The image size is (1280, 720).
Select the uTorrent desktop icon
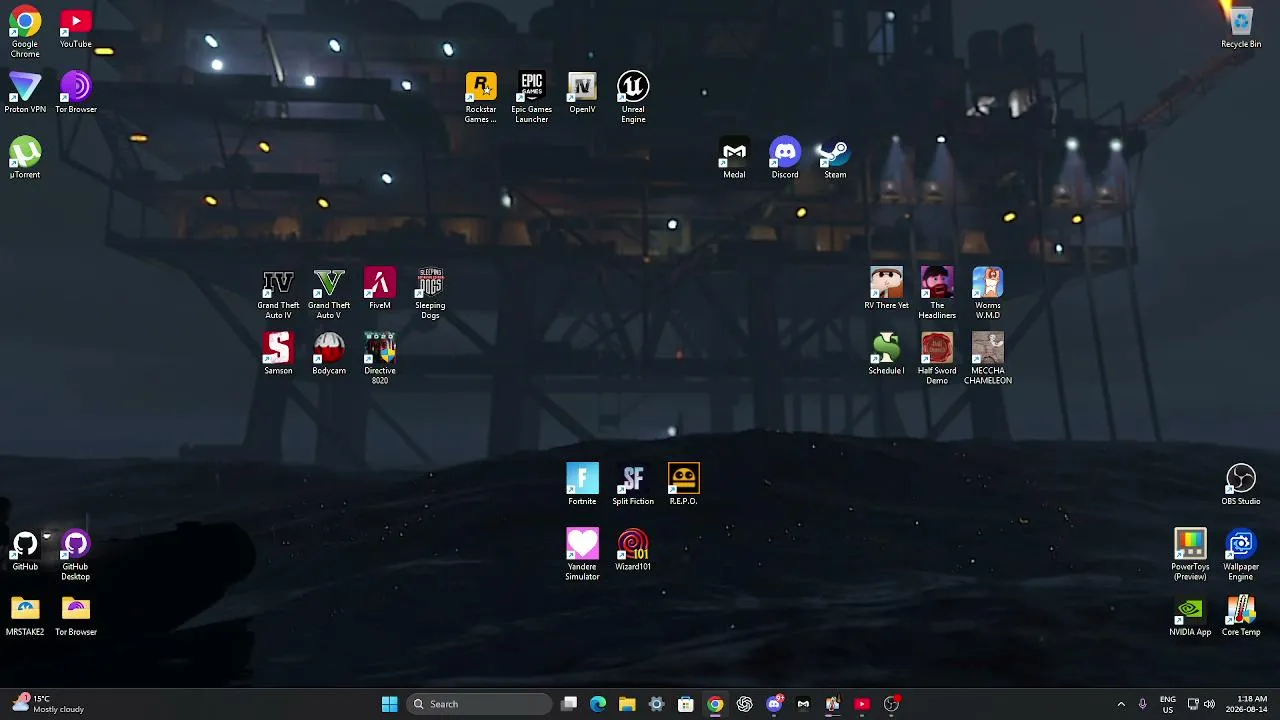(x=25, y=158)
